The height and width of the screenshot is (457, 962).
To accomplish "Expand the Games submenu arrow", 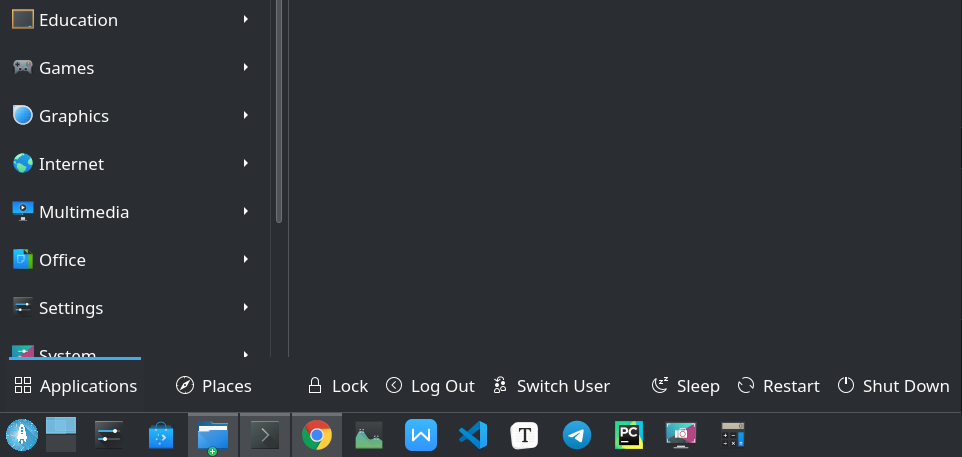I will (x=245, y=67).
